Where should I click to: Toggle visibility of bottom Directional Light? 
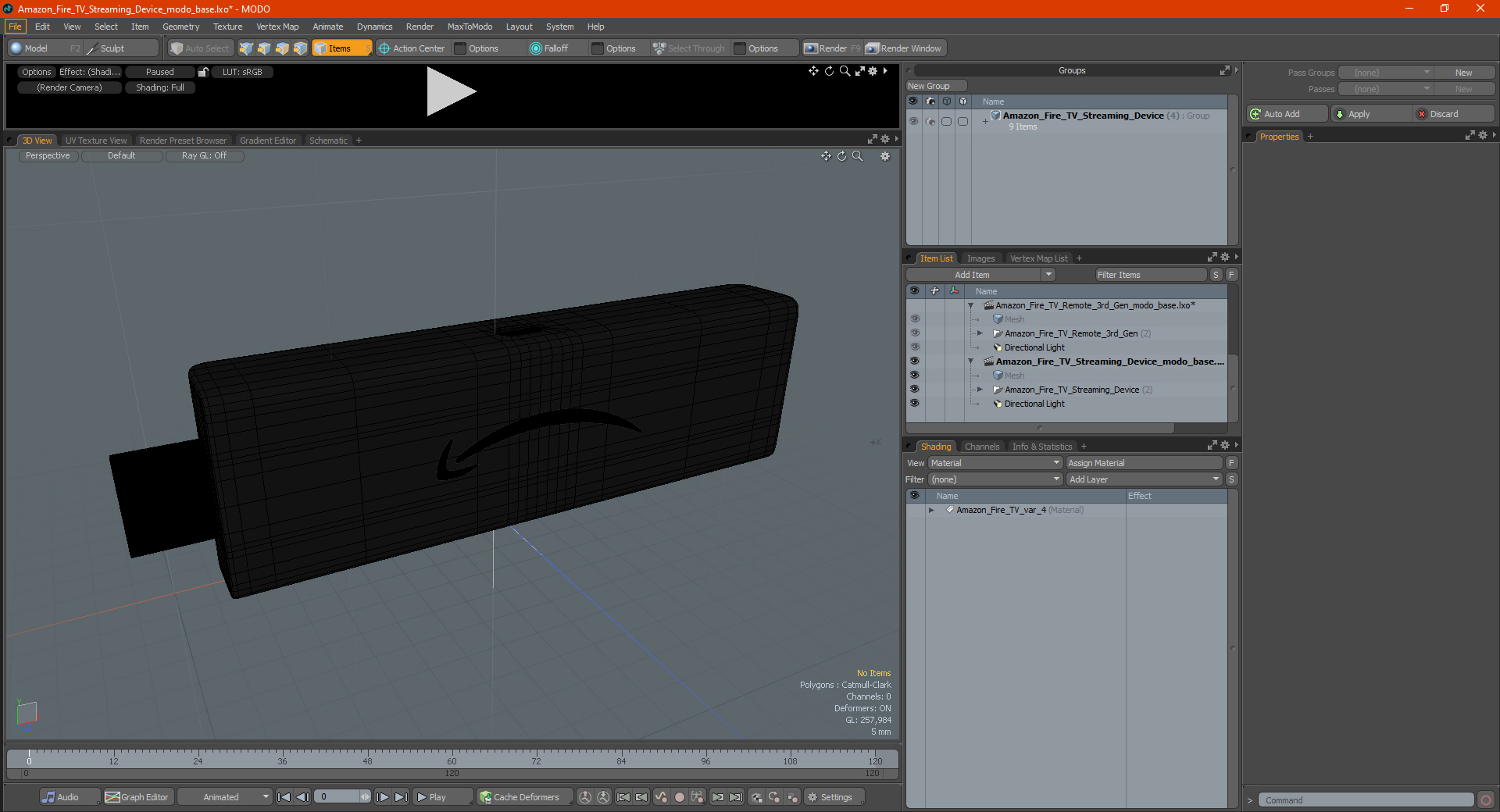point(914,404)
